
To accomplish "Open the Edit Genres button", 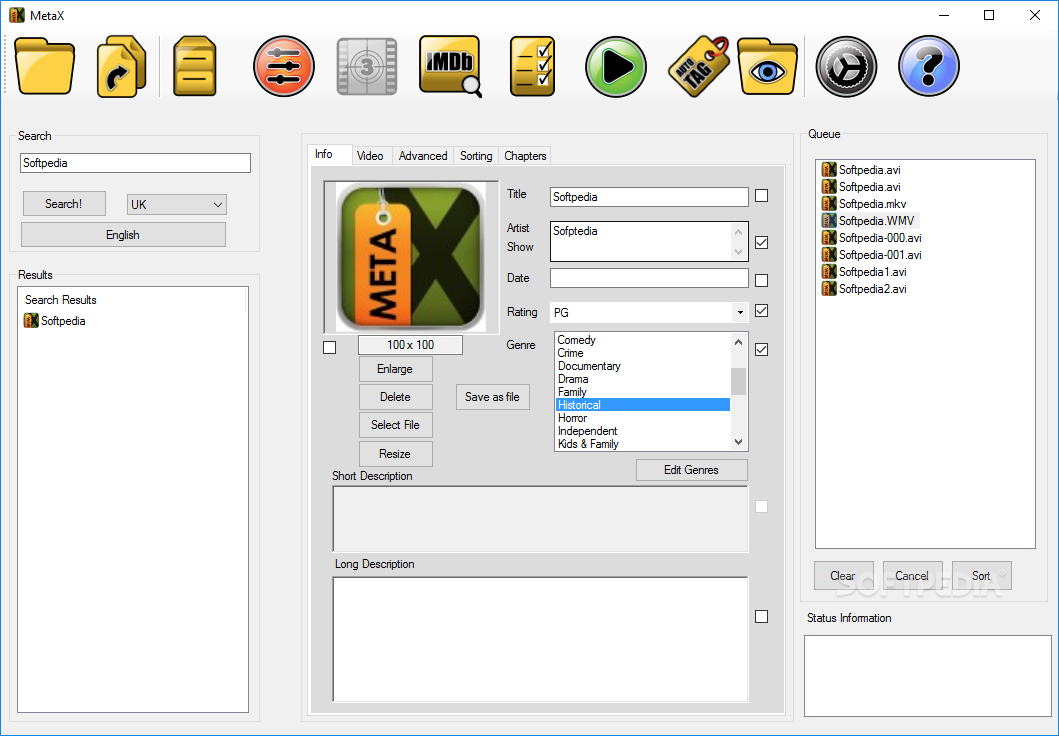I will tap(692, 470).
